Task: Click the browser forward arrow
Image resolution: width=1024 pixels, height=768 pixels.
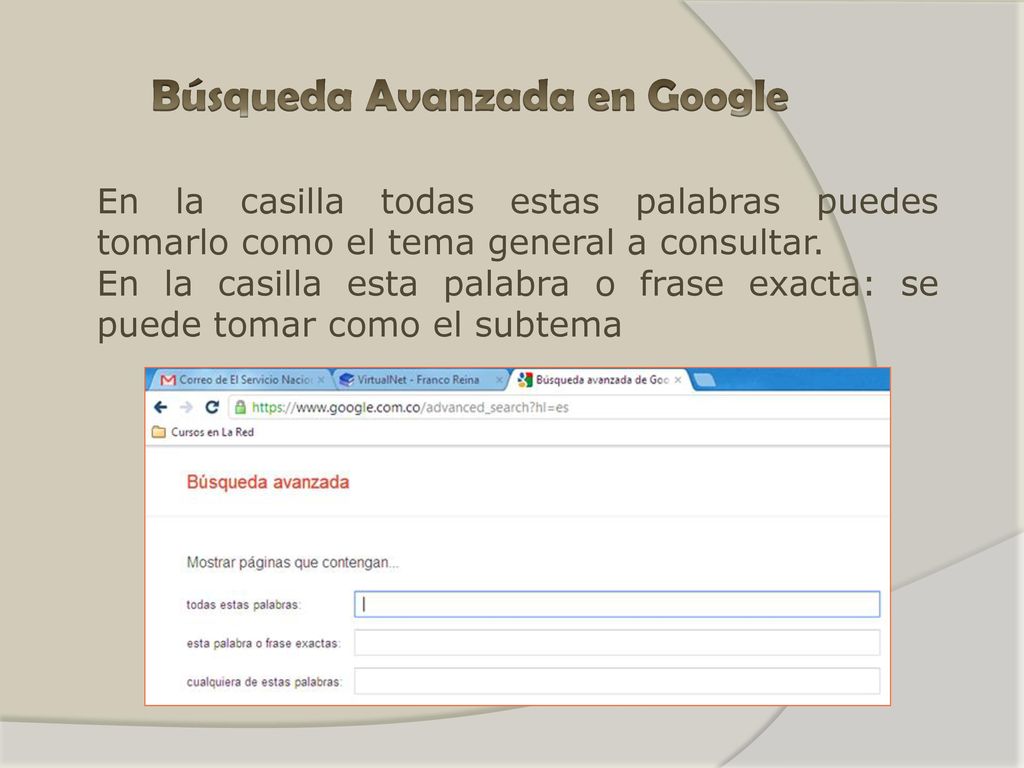Action: coord(186,408)
